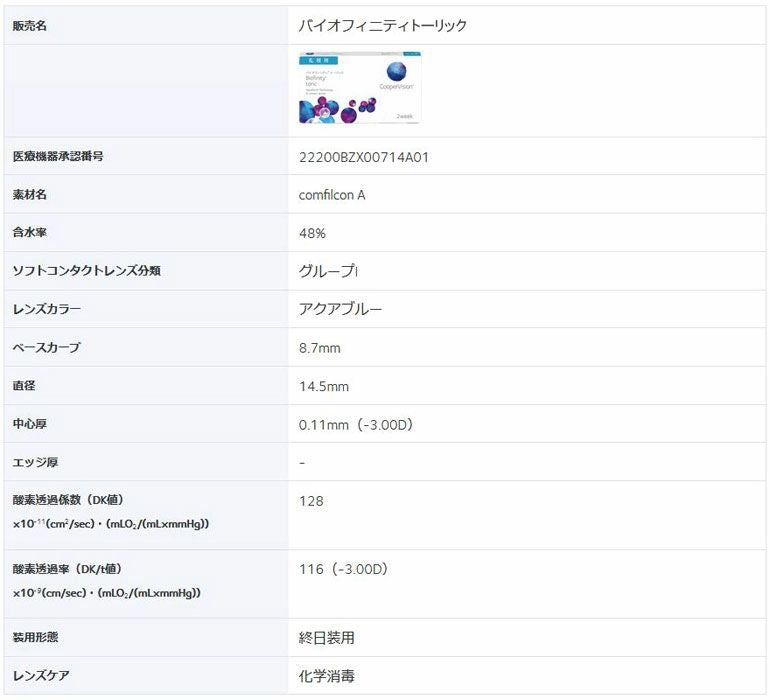The width and height of the screenshot is (770, 700).
Task: Click the Biofinity toric product box image
Action: click(x=360, y=88)
